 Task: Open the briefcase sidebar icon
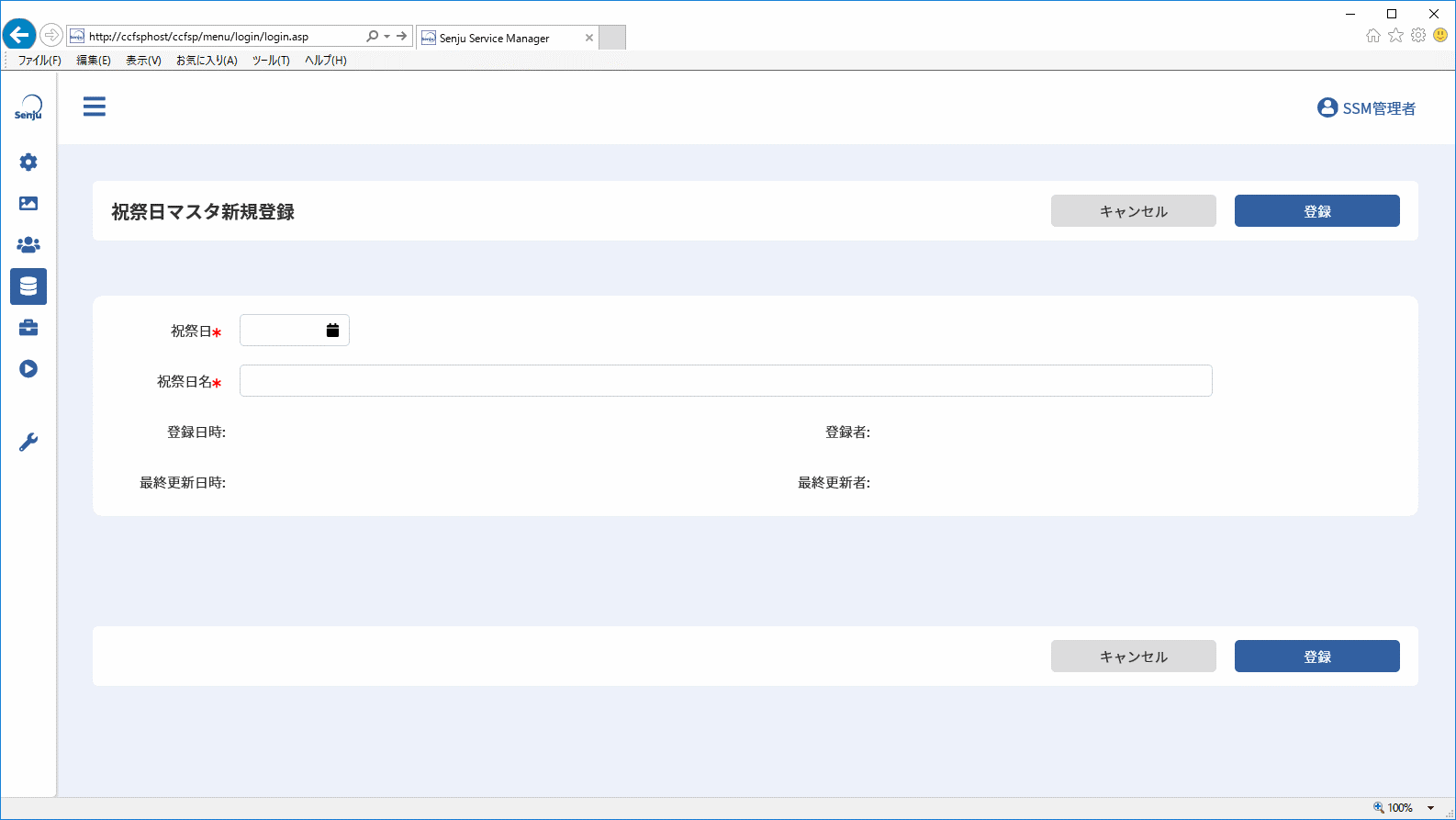[x=28, y=328]
